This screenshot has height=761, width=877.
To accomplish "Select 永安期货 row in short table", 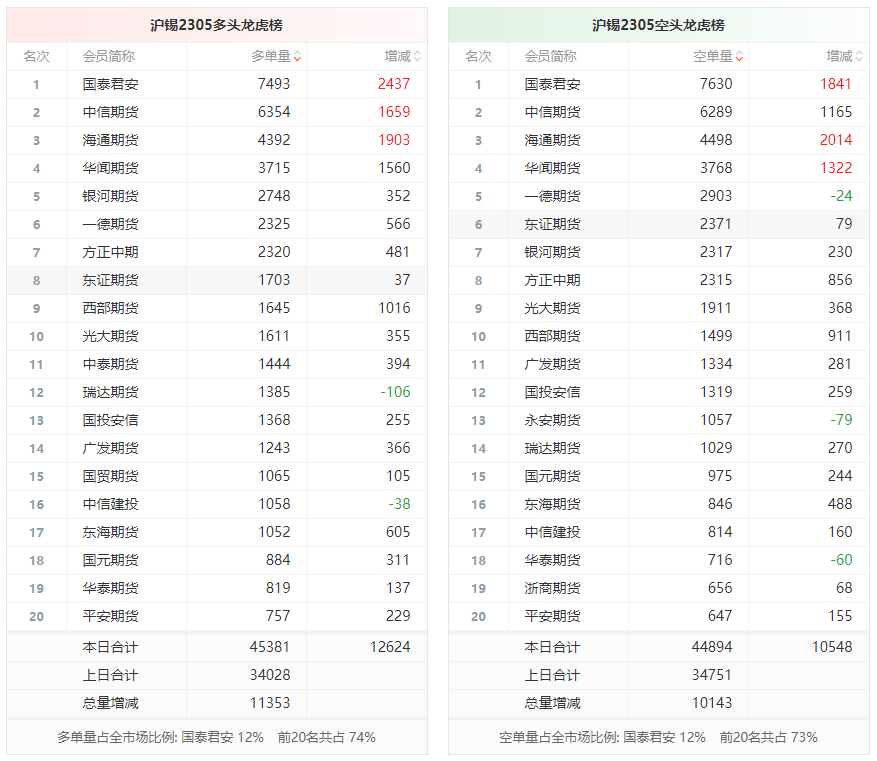I will pyautogui.click(x=552, y=421).
